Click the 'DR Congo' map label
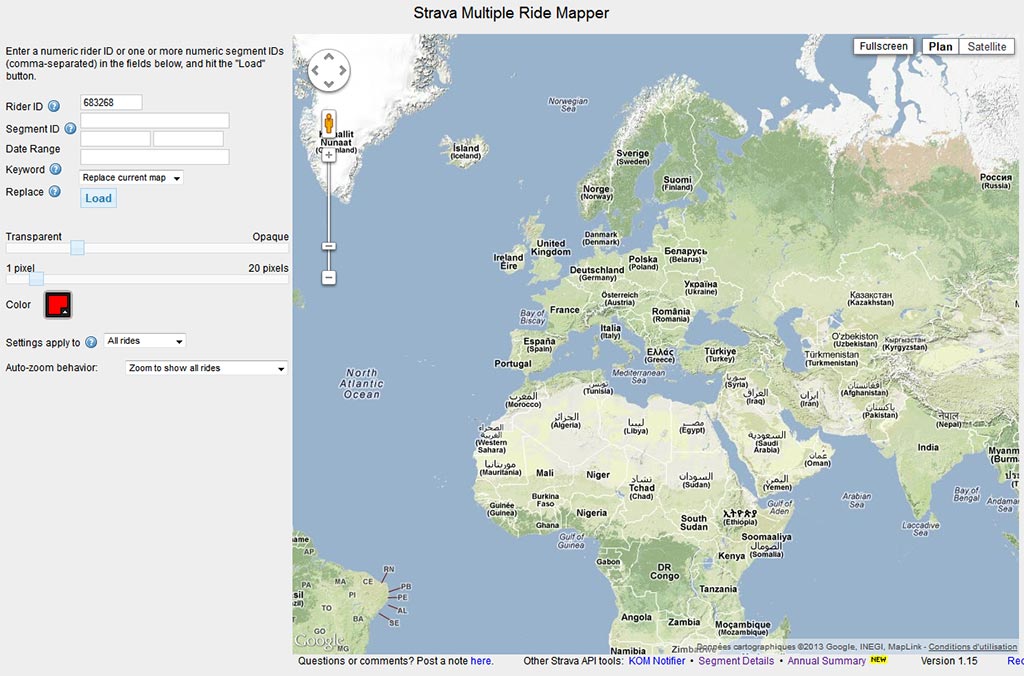 664,571
